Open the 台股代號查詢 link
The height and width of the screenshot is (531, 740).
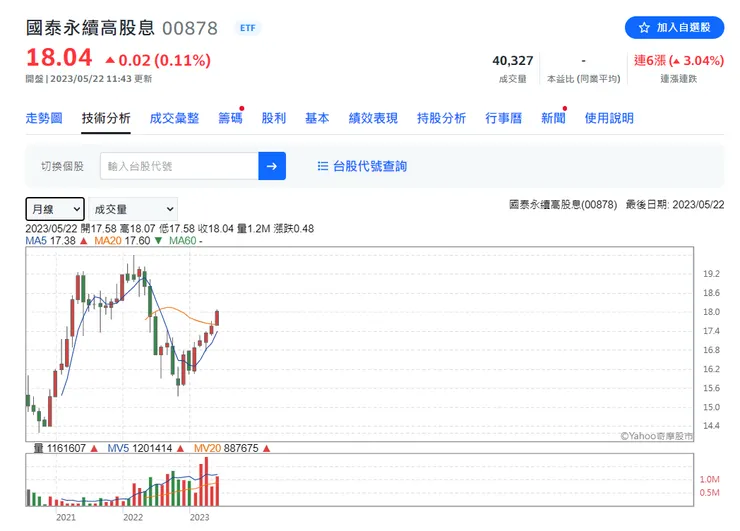tap(370, 166)
